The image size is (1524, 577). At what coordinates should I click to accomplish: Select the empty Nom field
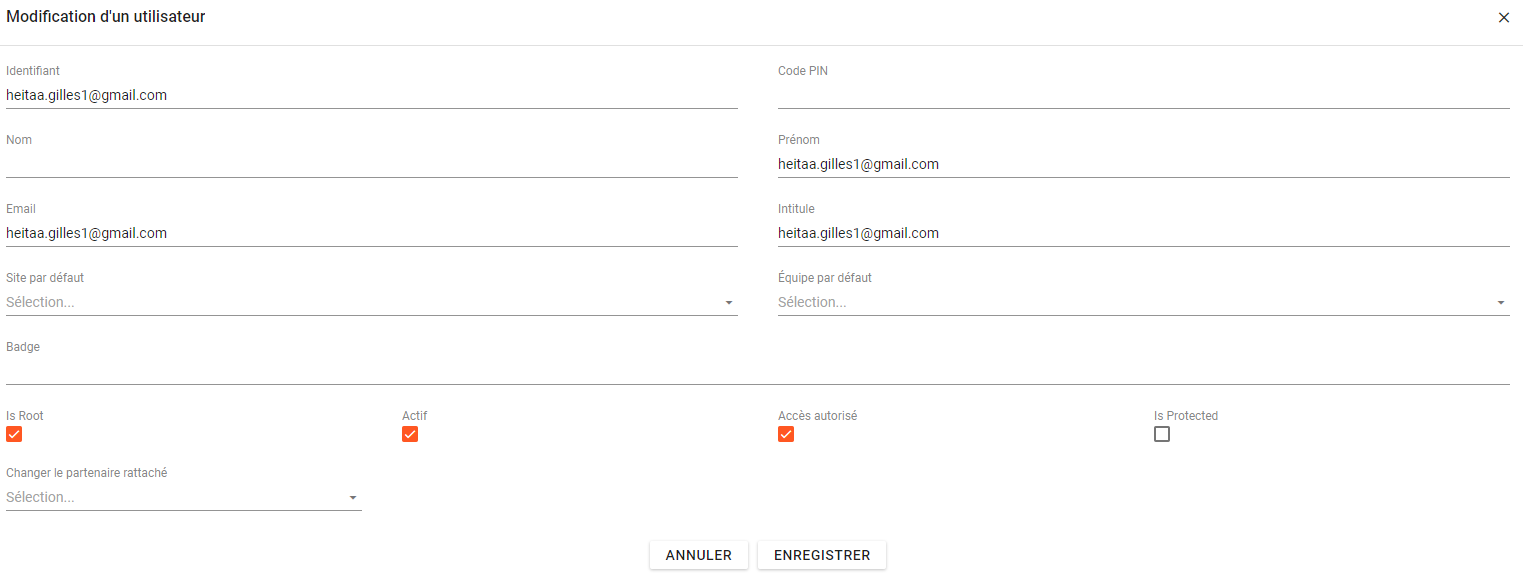[371, 165]
